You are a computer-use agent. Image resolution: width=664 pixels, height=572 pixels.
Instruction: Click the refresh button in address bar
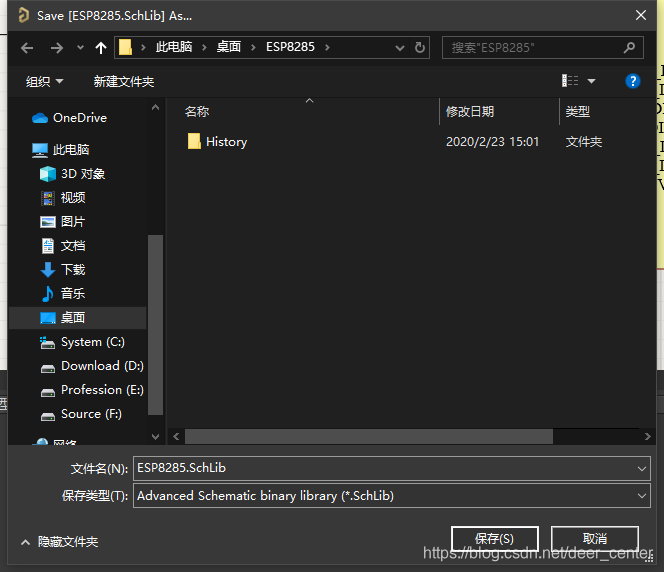click(x=421, y=47)
